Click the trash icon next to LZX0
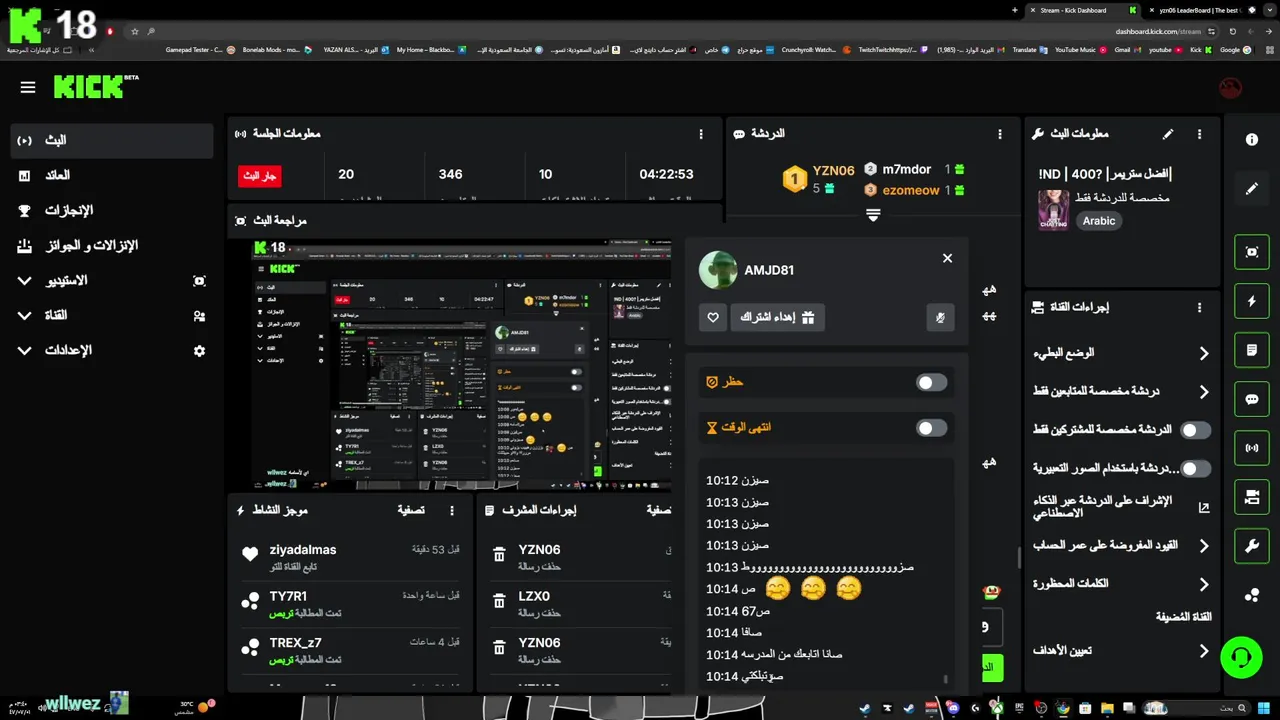Viewport: 1280px width, 720px height. (499, 601)
